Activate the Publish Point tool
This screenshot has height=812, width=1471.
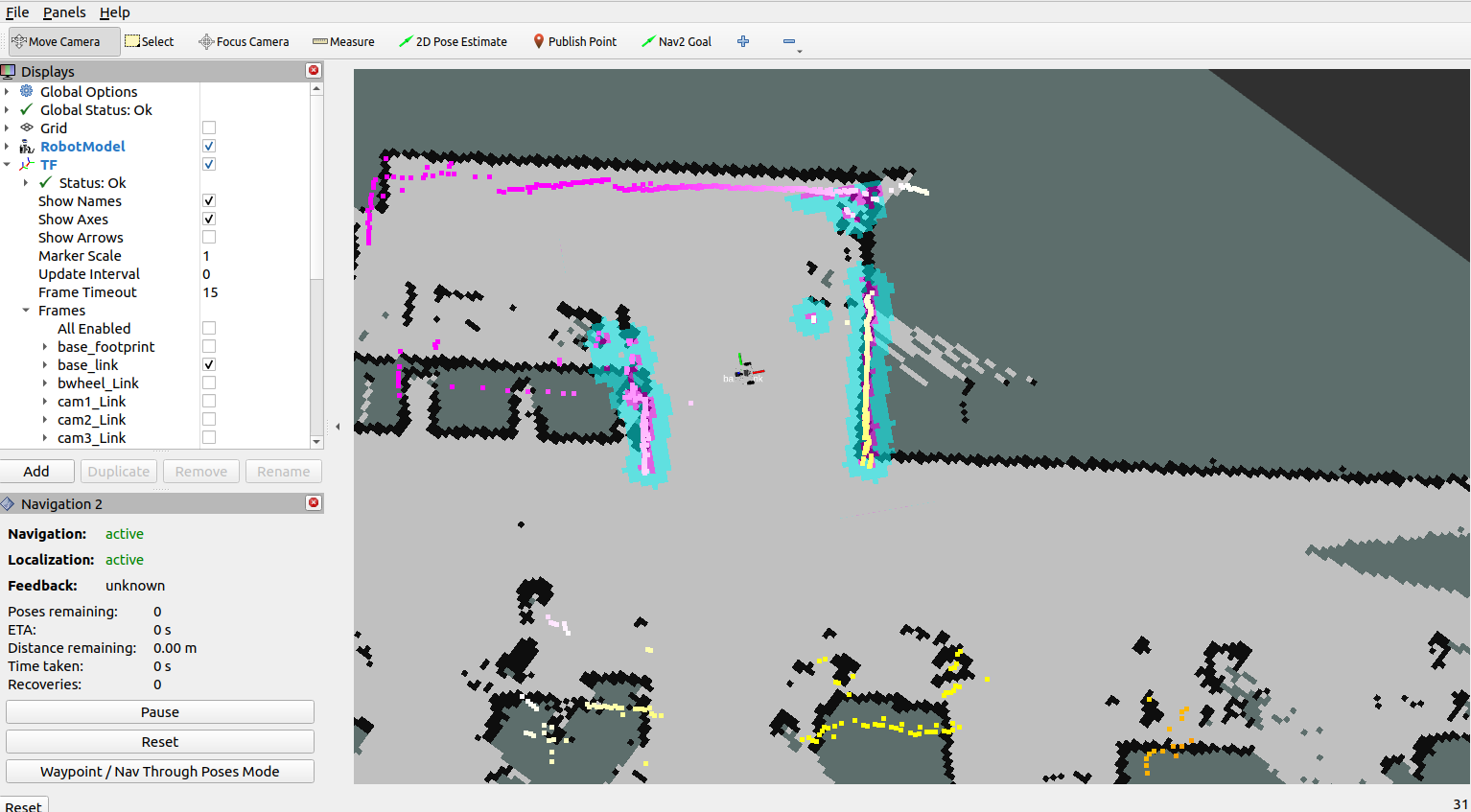click(574, 41)
